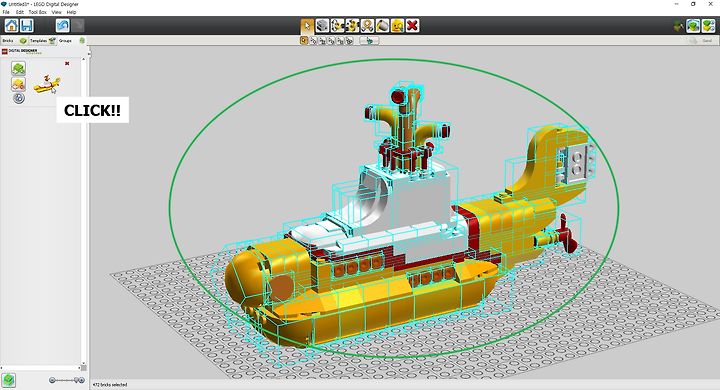Switch to the Bricks tab
Image resolution: width=720 pixels, height=390 pixels.
14,40
